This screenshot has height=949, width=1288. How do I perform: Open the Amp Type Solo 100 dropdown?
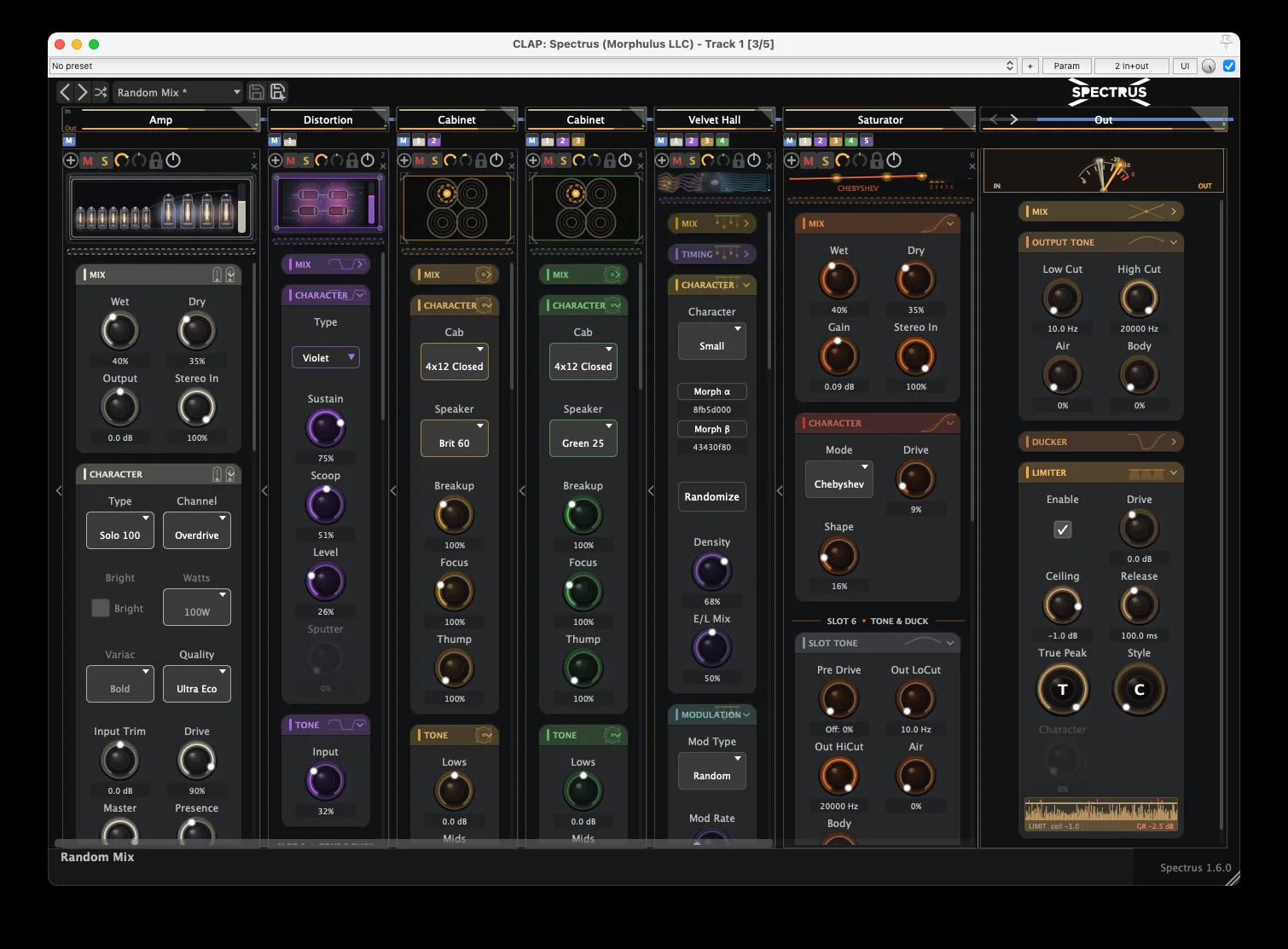coord(120,530)
